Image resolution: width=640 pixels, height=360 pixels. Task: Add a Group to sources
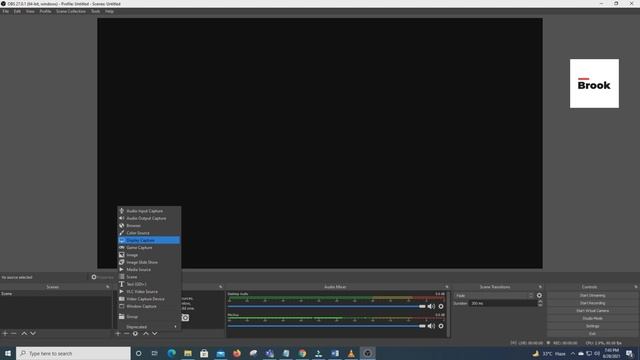tap(149, 317)
